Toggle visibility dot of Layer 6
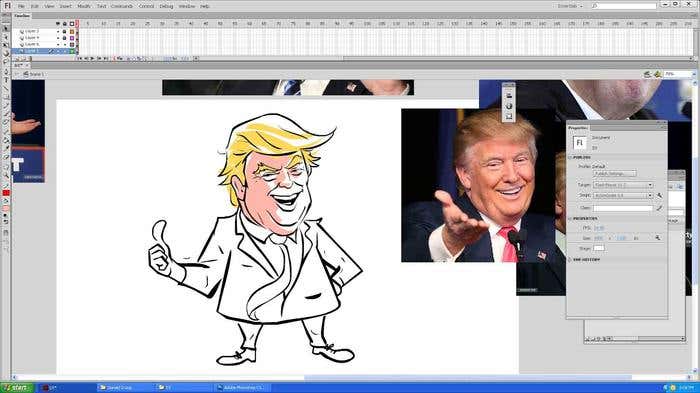The image size is (700, 393). [x=58, y=45]
